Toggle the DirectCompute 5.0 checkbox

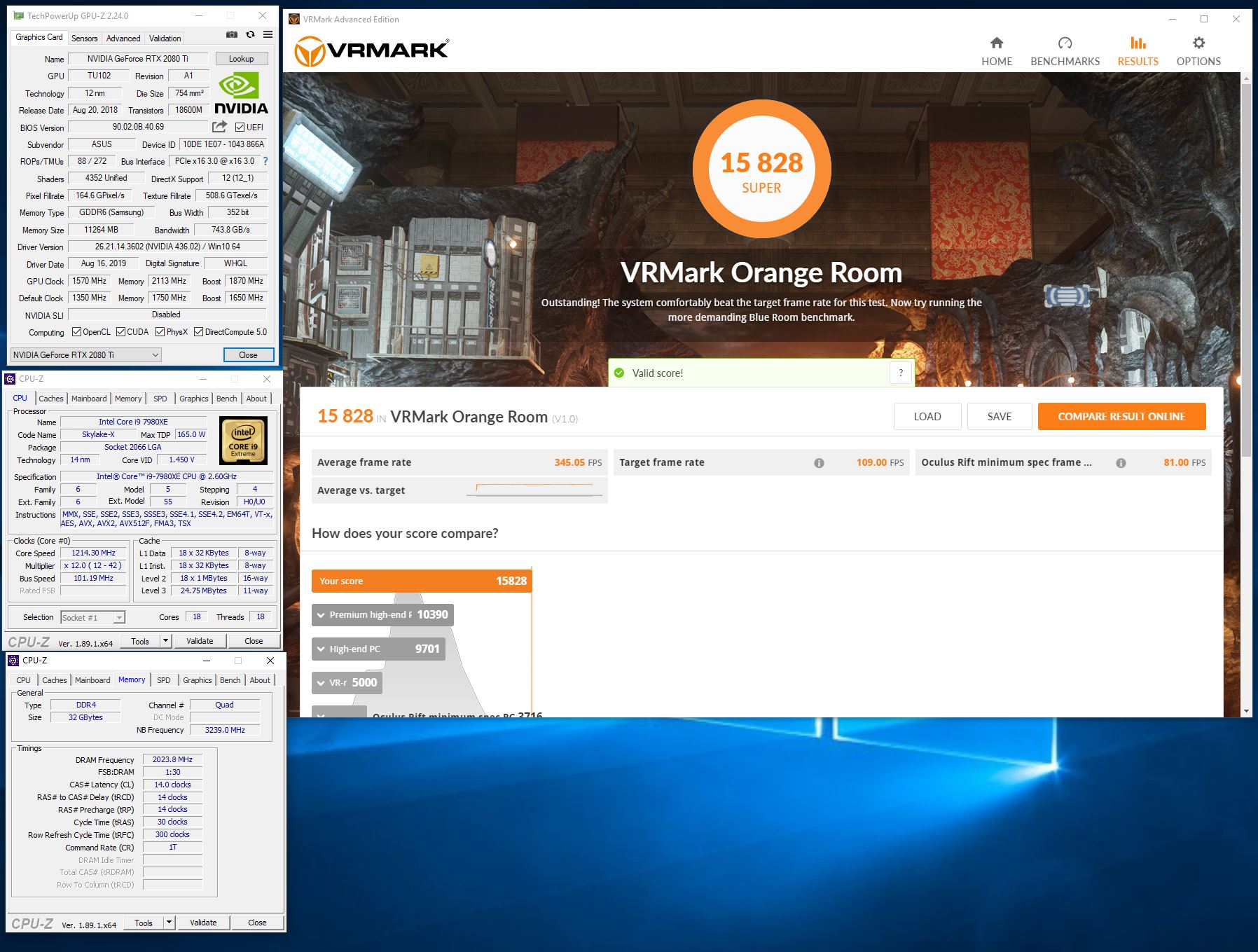(x=198, y=332)
